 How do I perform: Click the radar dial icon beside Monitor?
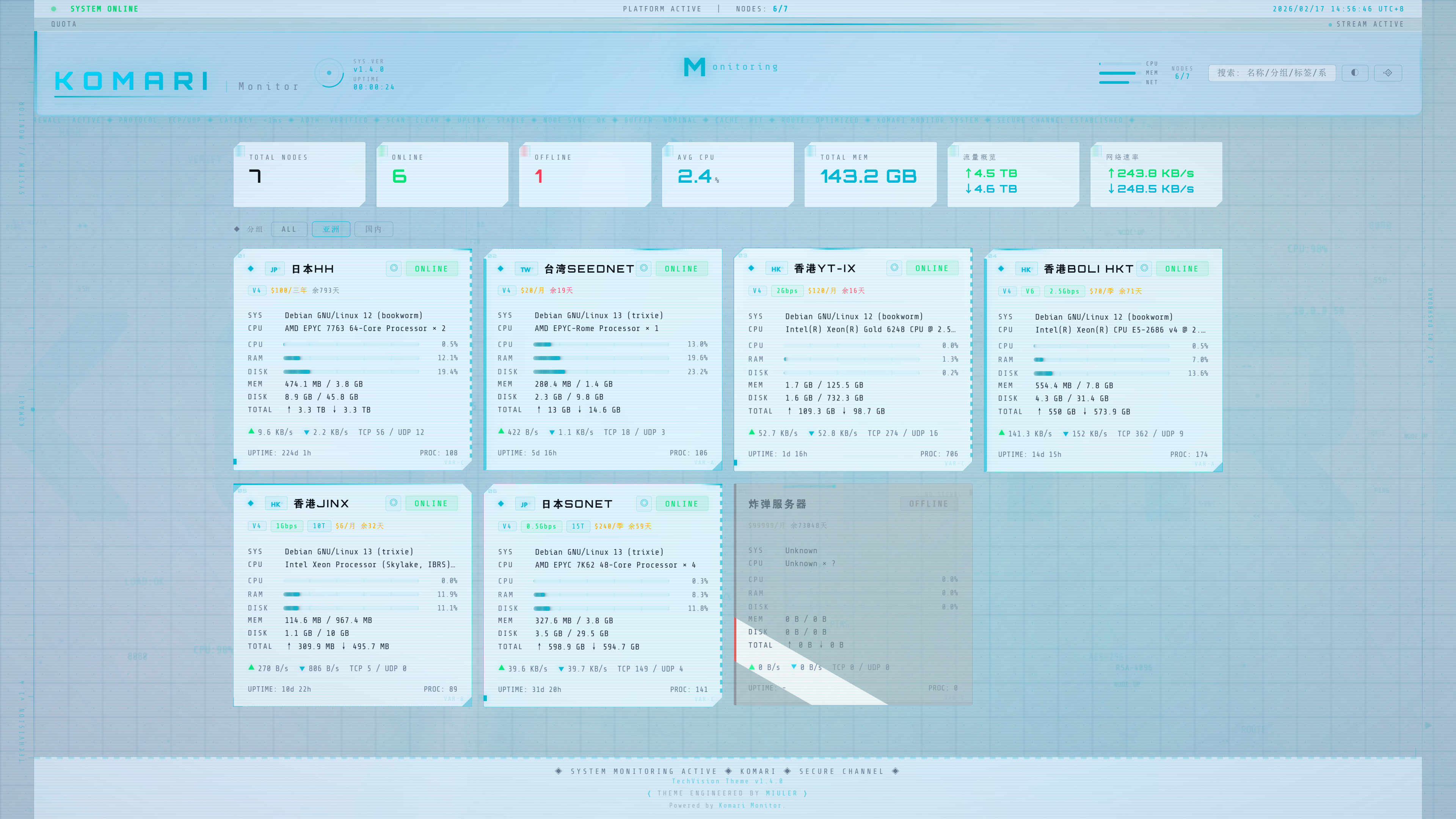(329, 73)
